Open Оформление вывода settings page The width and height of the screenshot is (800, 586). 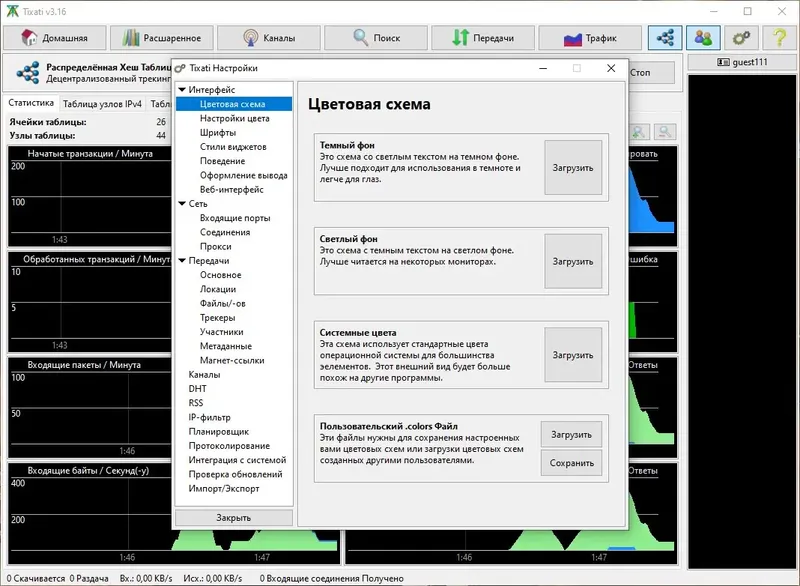tap(243, 175)
